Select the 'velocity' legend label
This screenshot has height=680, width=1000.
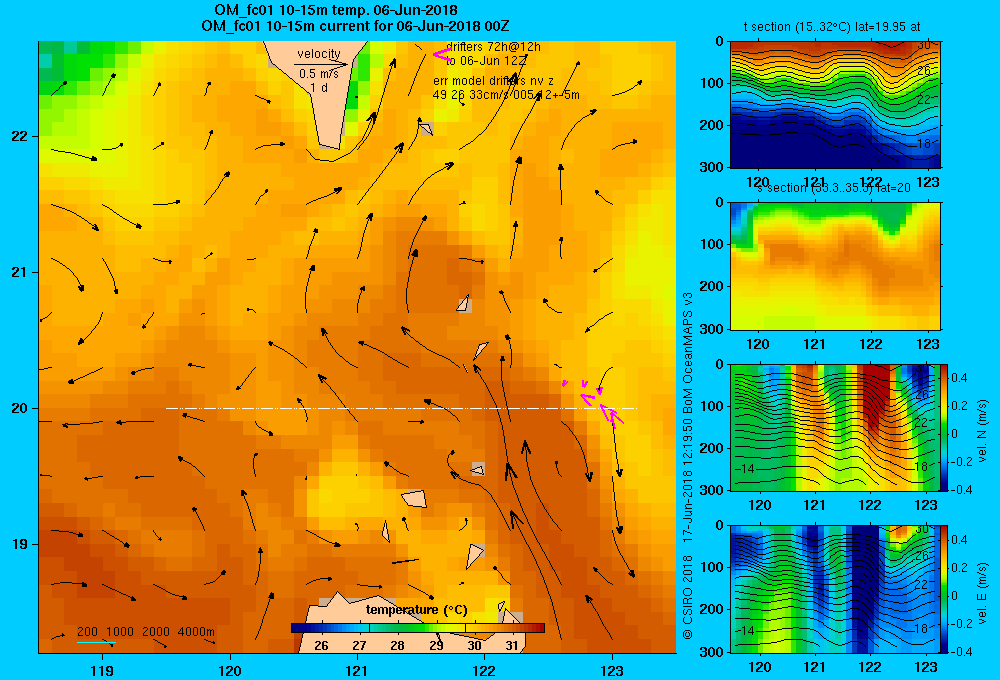[319, 54]
